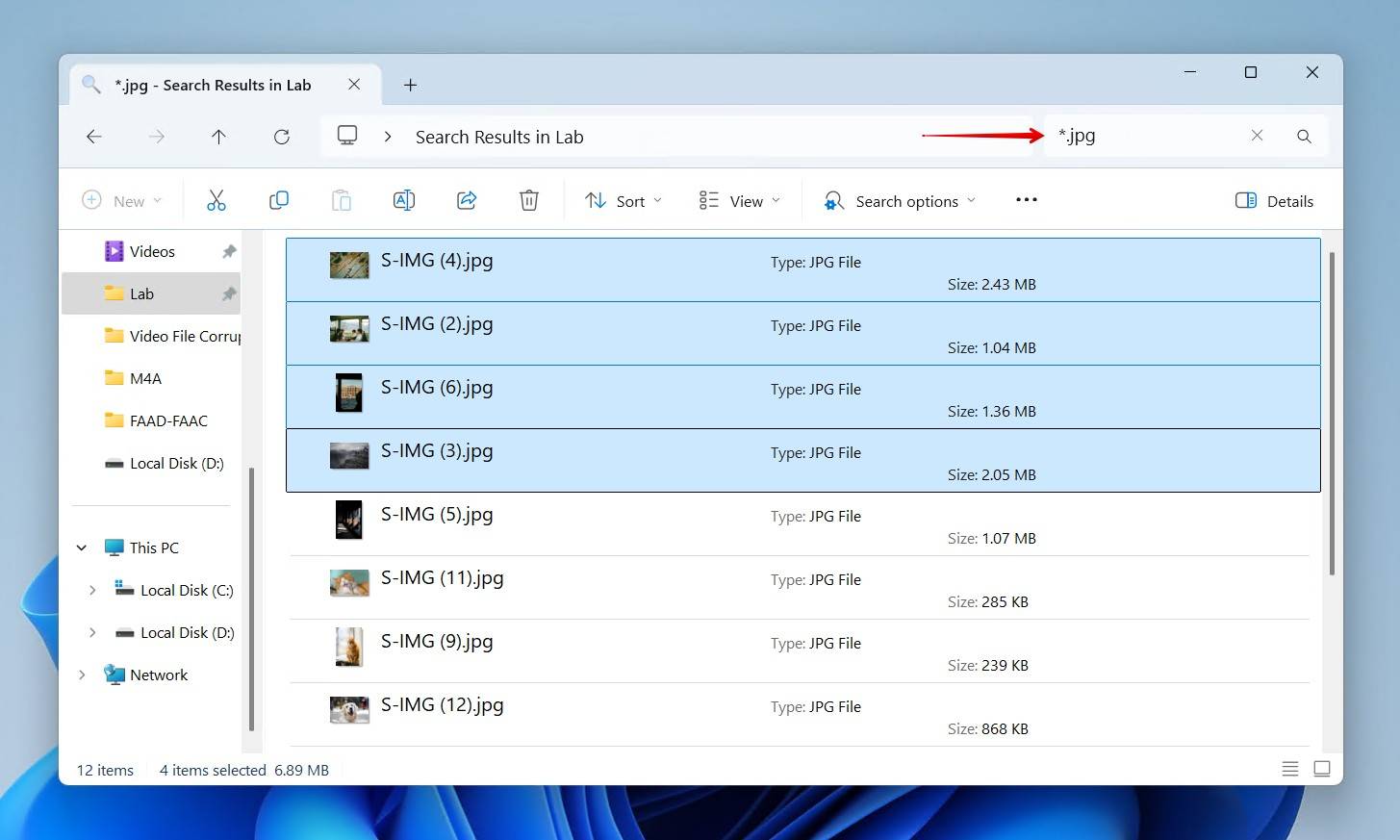Click the Share icon
Image resolution: width=1400 pixels, height=840 pixels.
tap(467, 200)
